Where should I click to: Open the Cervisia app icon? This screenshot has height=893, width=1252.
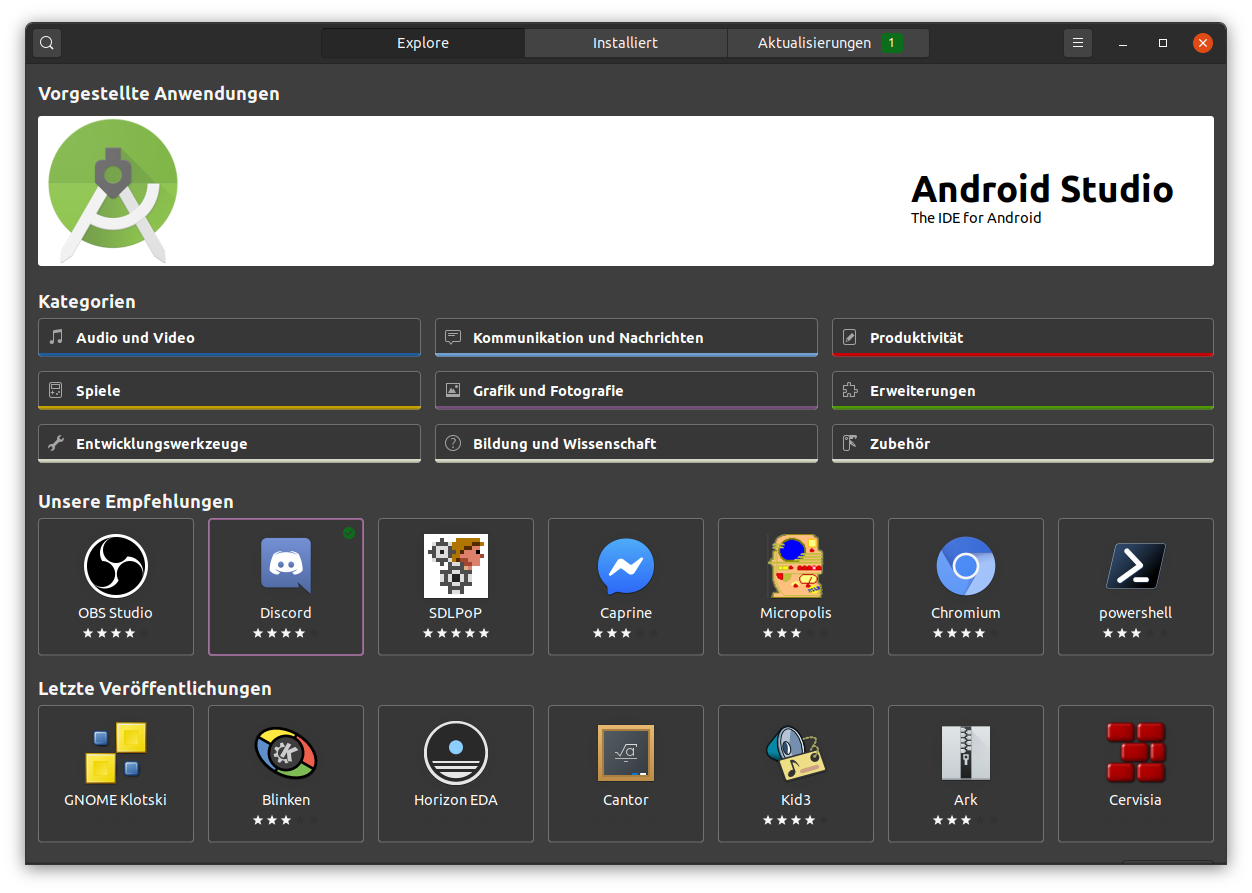point(1136,753)
